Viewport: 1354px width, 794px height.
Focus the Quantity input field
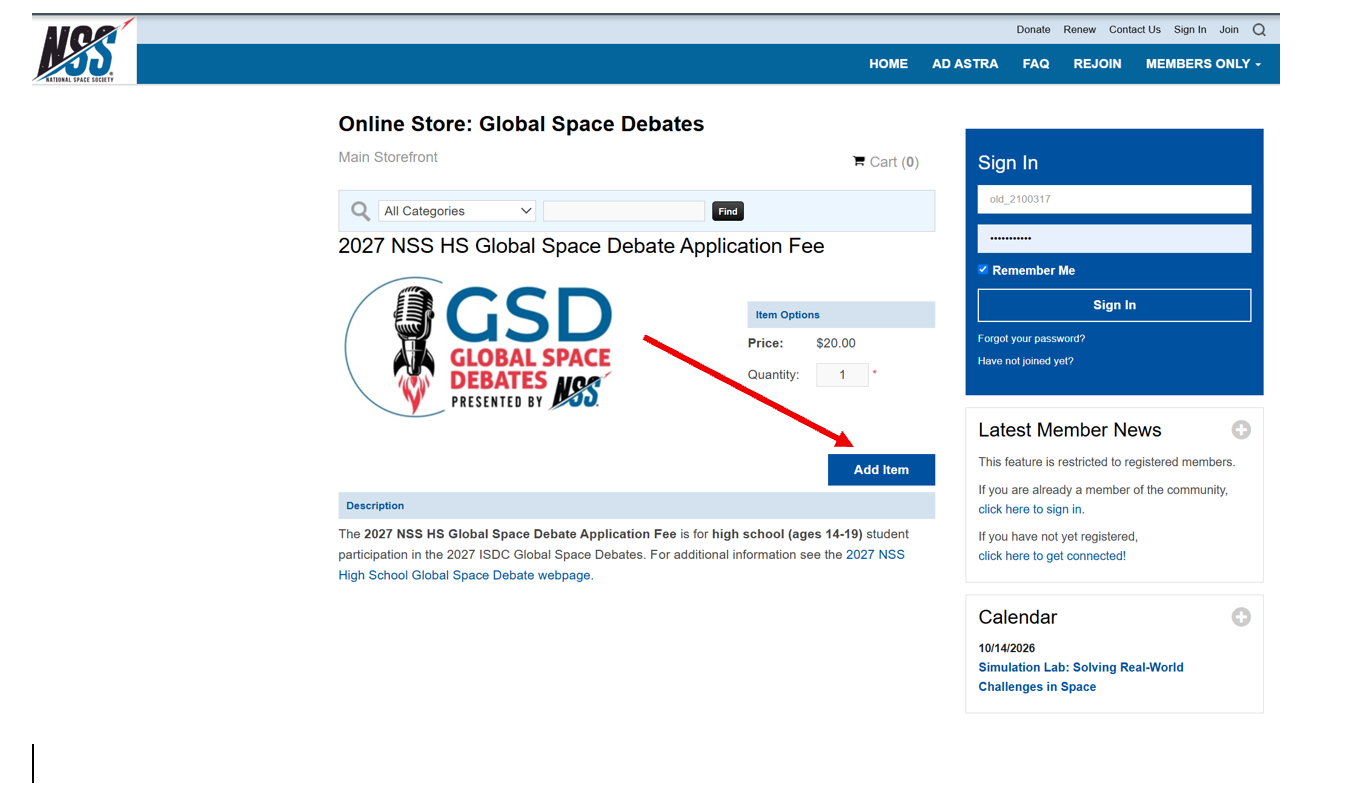pyautogui.click(x=842, y=375)
